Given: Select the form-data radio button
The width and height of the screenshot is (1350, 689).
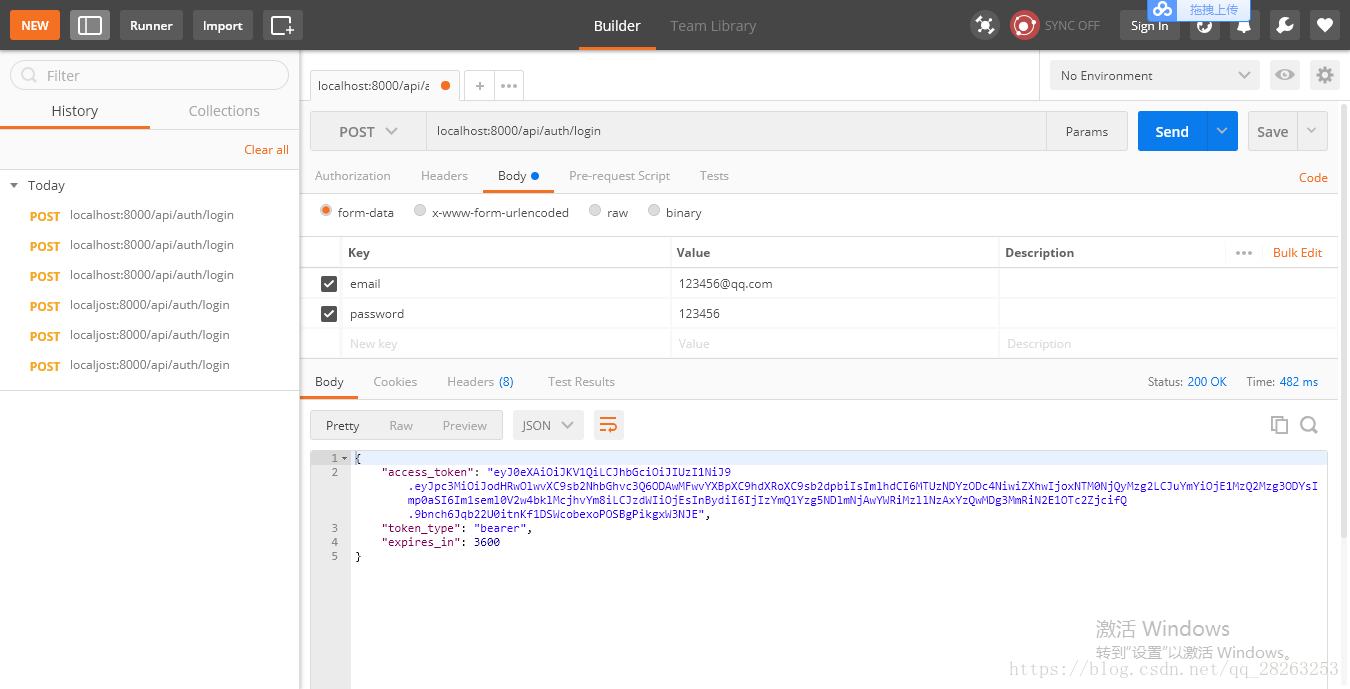Looking at the screenshot, I should (x=326, y=211).
